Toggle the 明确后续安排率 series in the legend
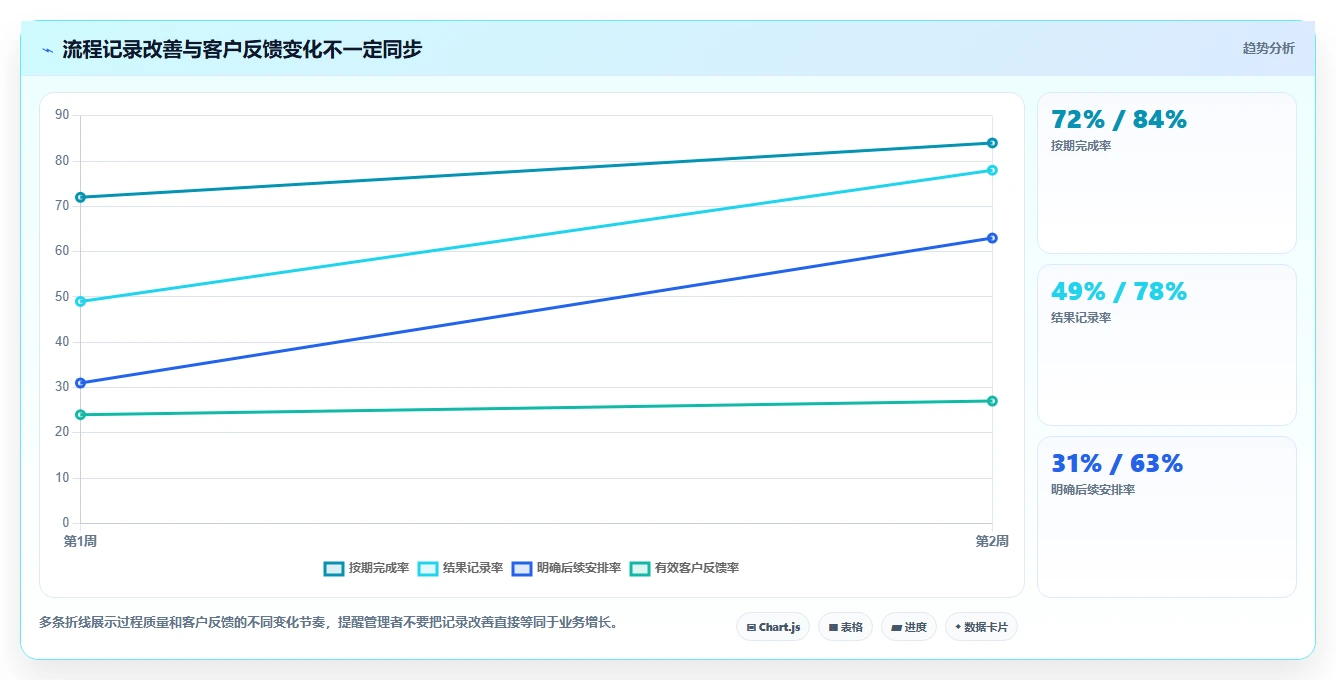 click(x=567, y=568)
